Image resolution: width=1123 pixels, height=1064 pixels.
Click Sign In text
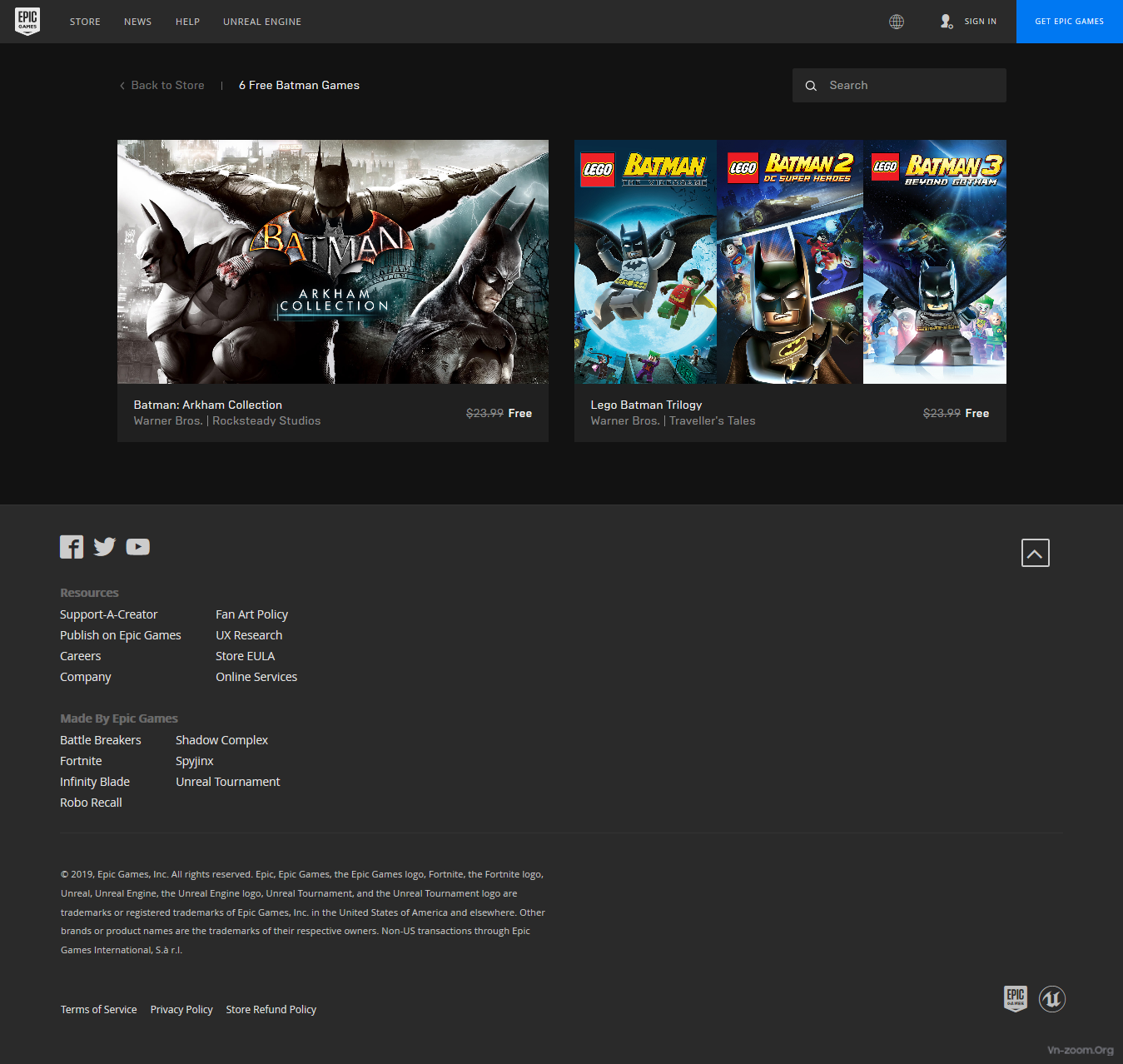(x=981, y=22)
